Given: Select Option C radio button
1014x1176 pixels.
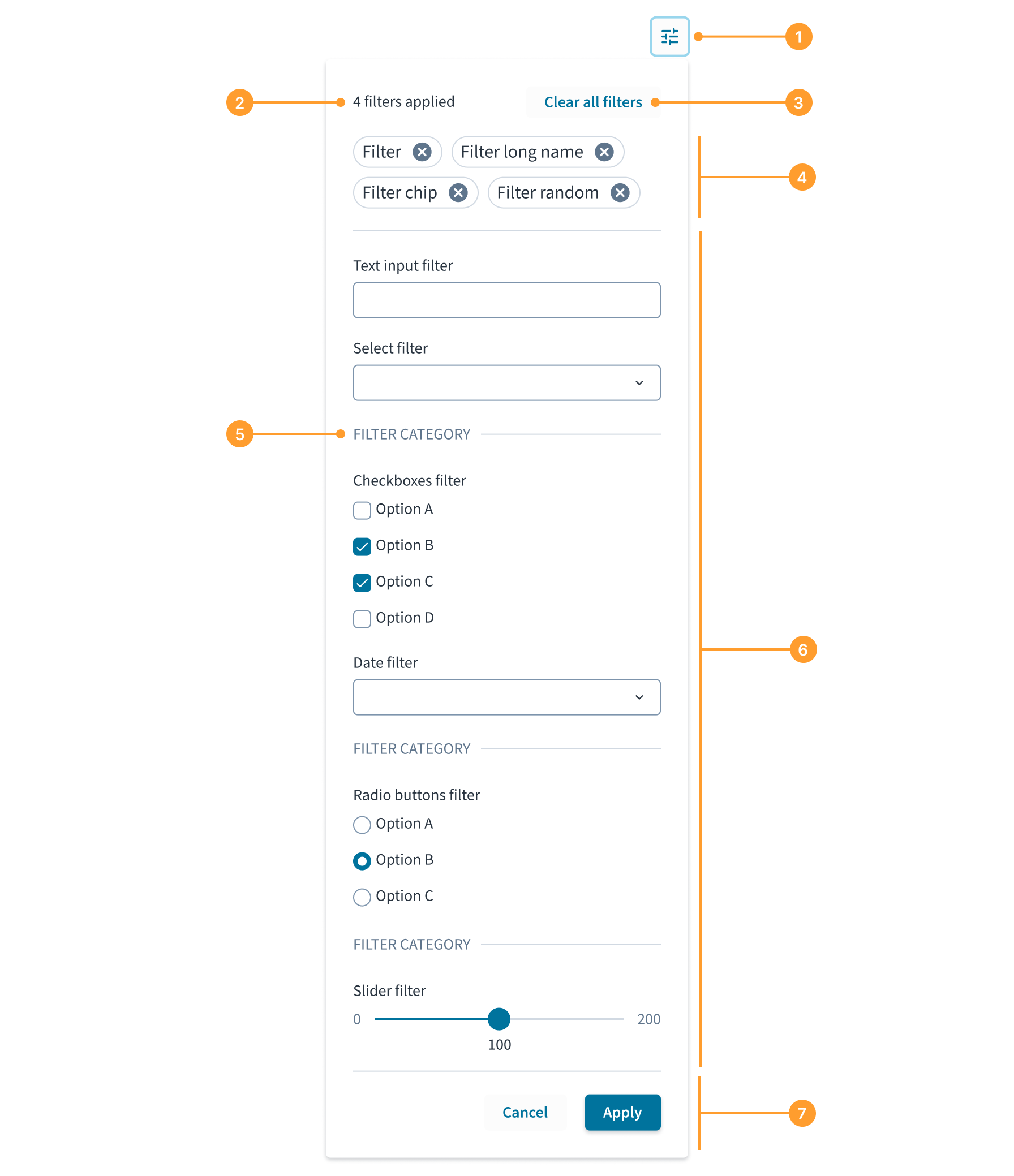Looking at the screenshot, I should click(362, 897).
